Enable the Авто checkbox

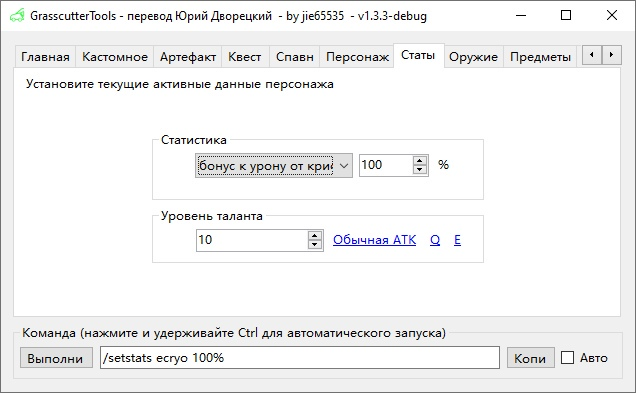(567, 358)
